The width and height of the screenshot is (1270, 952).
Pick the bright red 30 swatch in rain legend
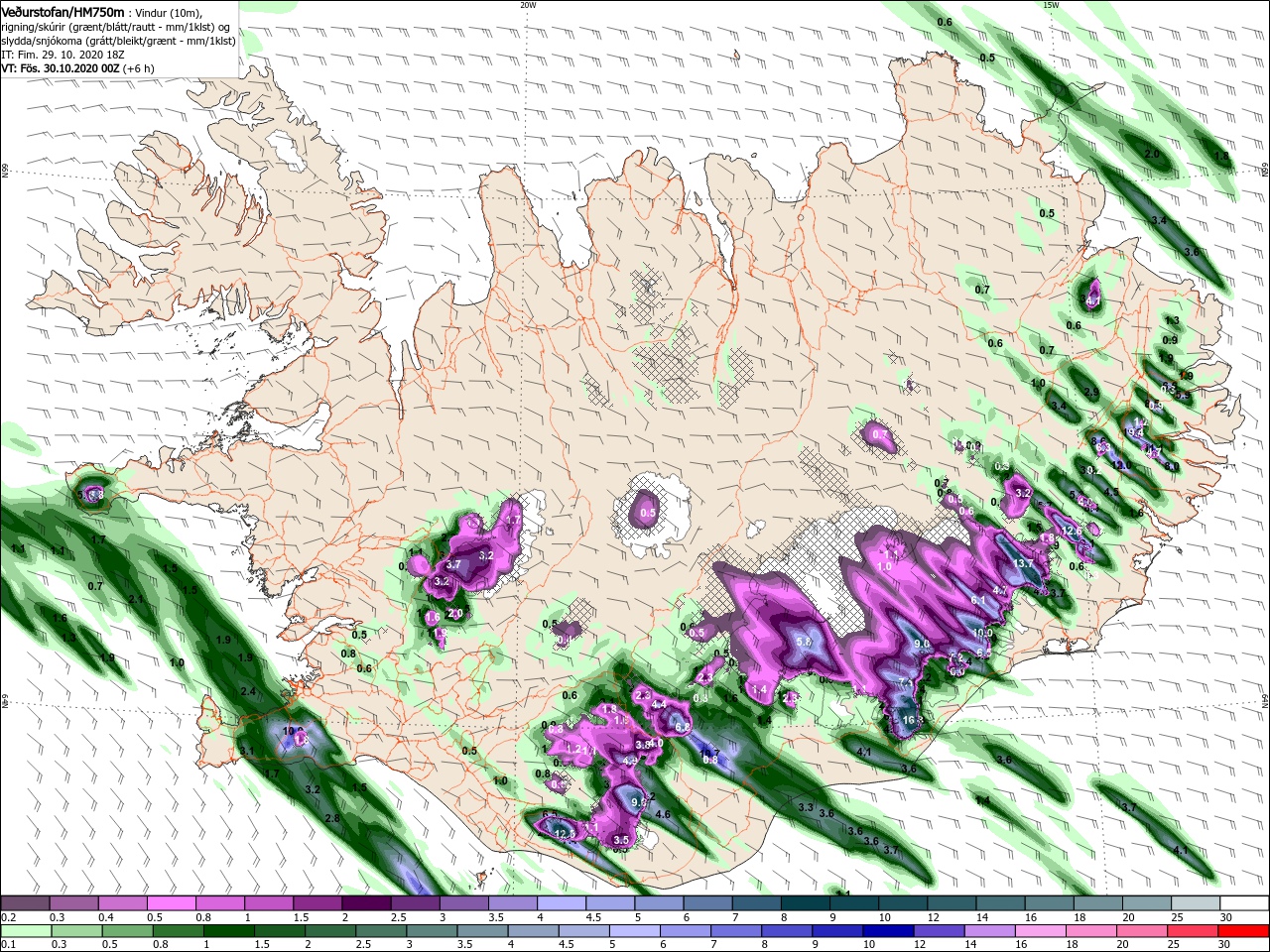pos(1244,931)
